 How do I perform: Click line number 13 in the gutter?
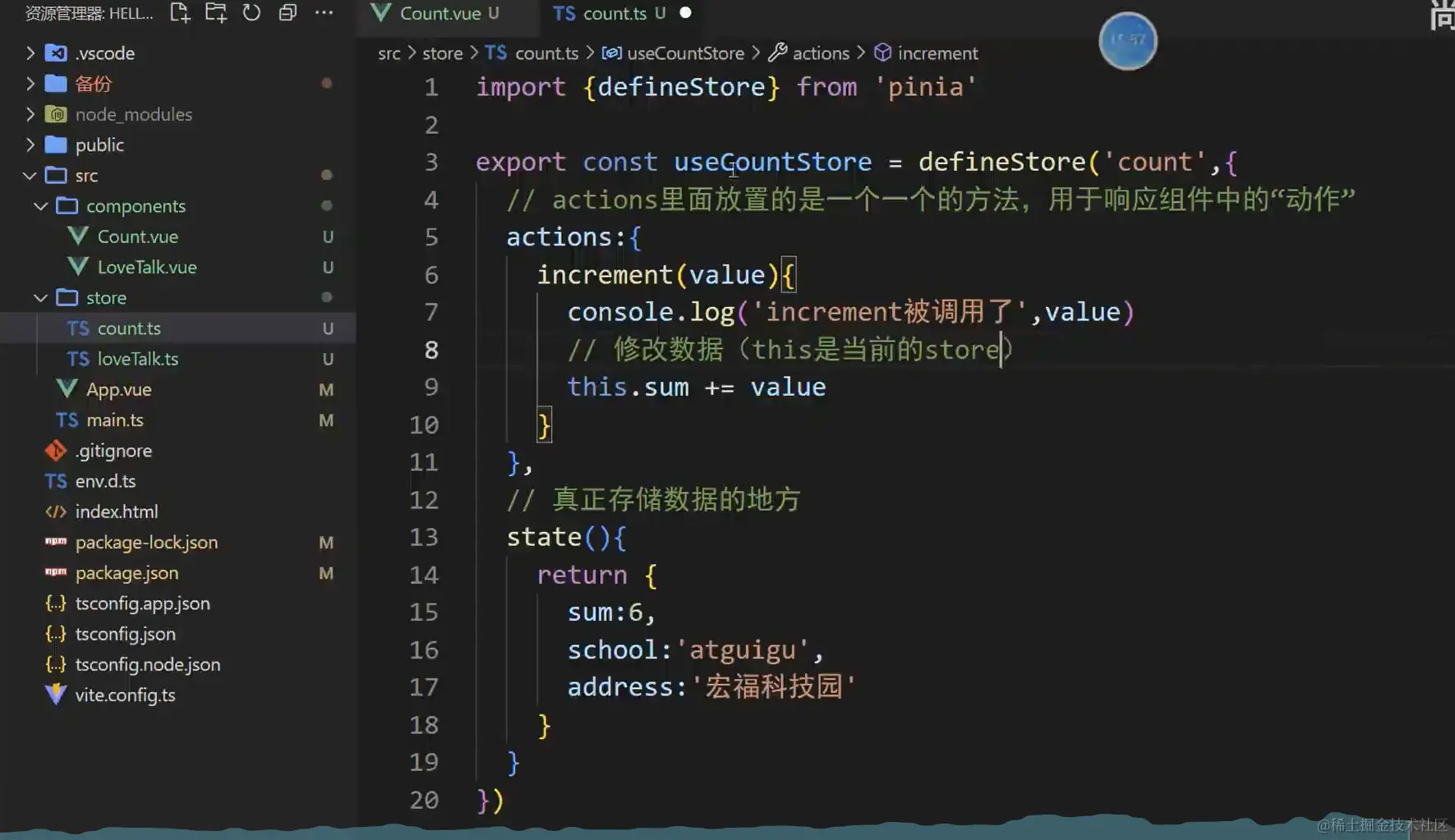(x=423, y=537)
